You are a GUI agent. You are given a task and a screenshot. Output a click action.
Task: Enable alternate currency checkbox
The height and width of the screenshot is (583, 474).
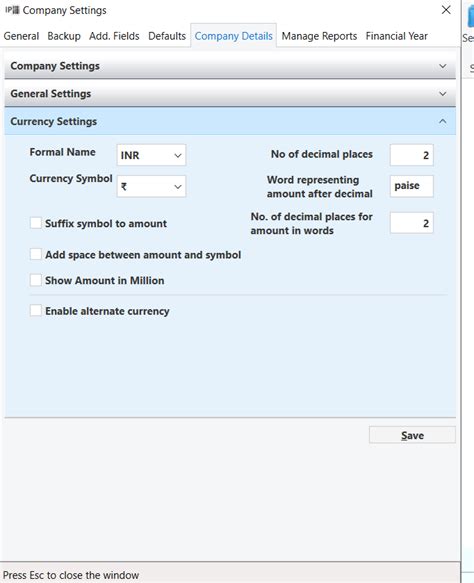point(36,310)
